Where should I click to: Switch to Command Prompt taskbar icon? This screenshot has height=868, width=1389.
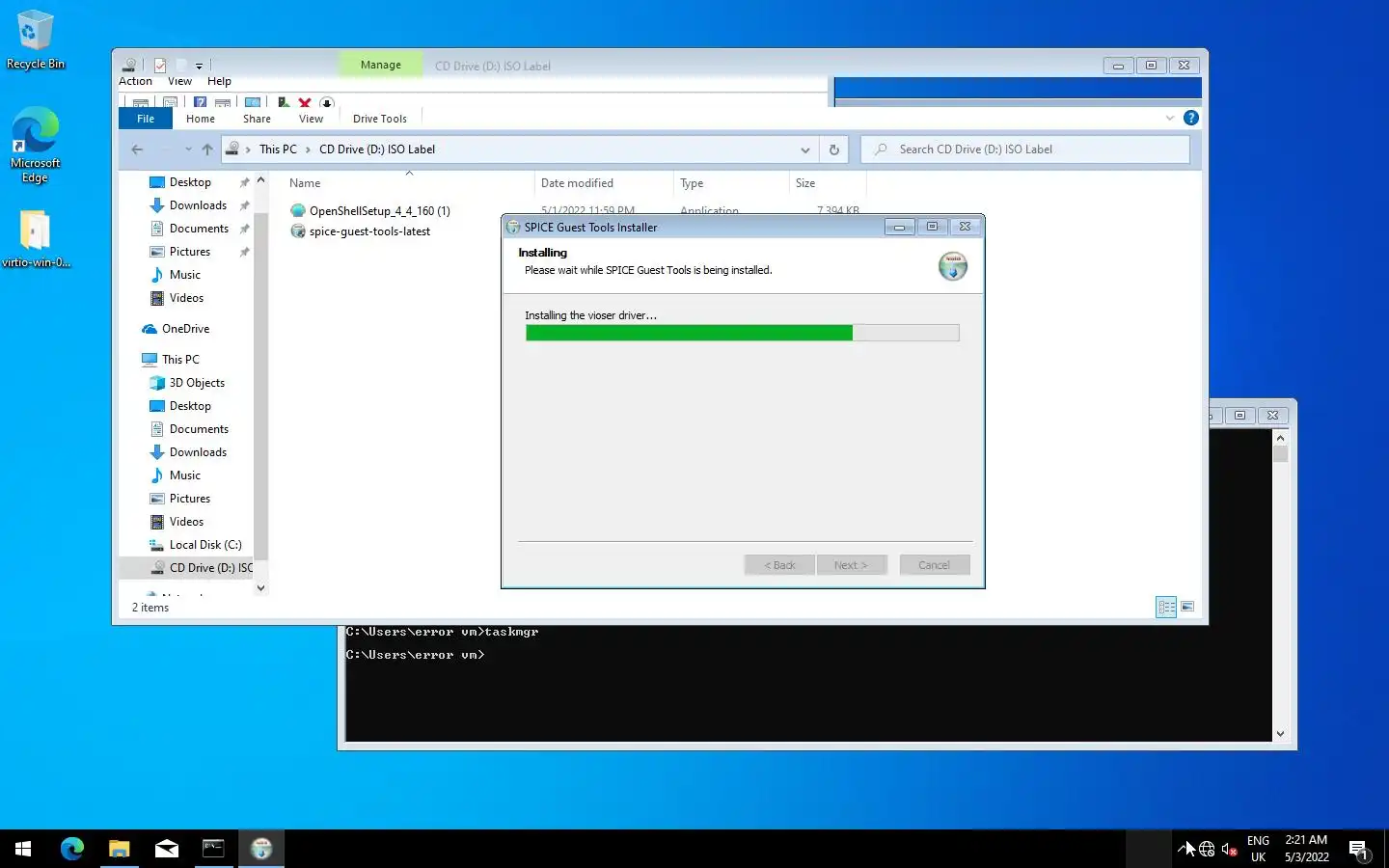213,849
